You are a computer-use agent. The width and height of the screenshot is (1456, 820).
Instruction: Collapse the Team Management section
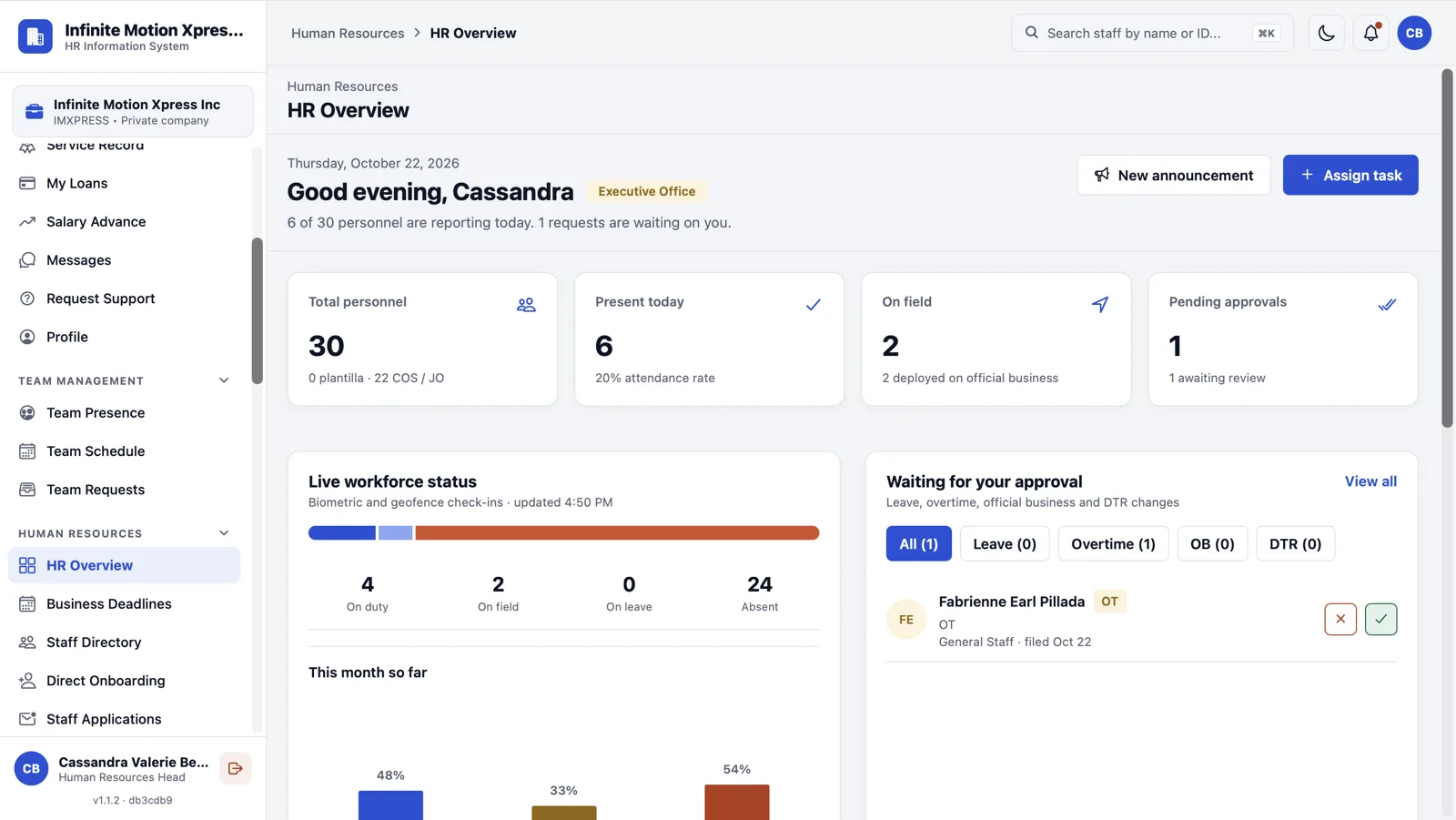point(224,380)
